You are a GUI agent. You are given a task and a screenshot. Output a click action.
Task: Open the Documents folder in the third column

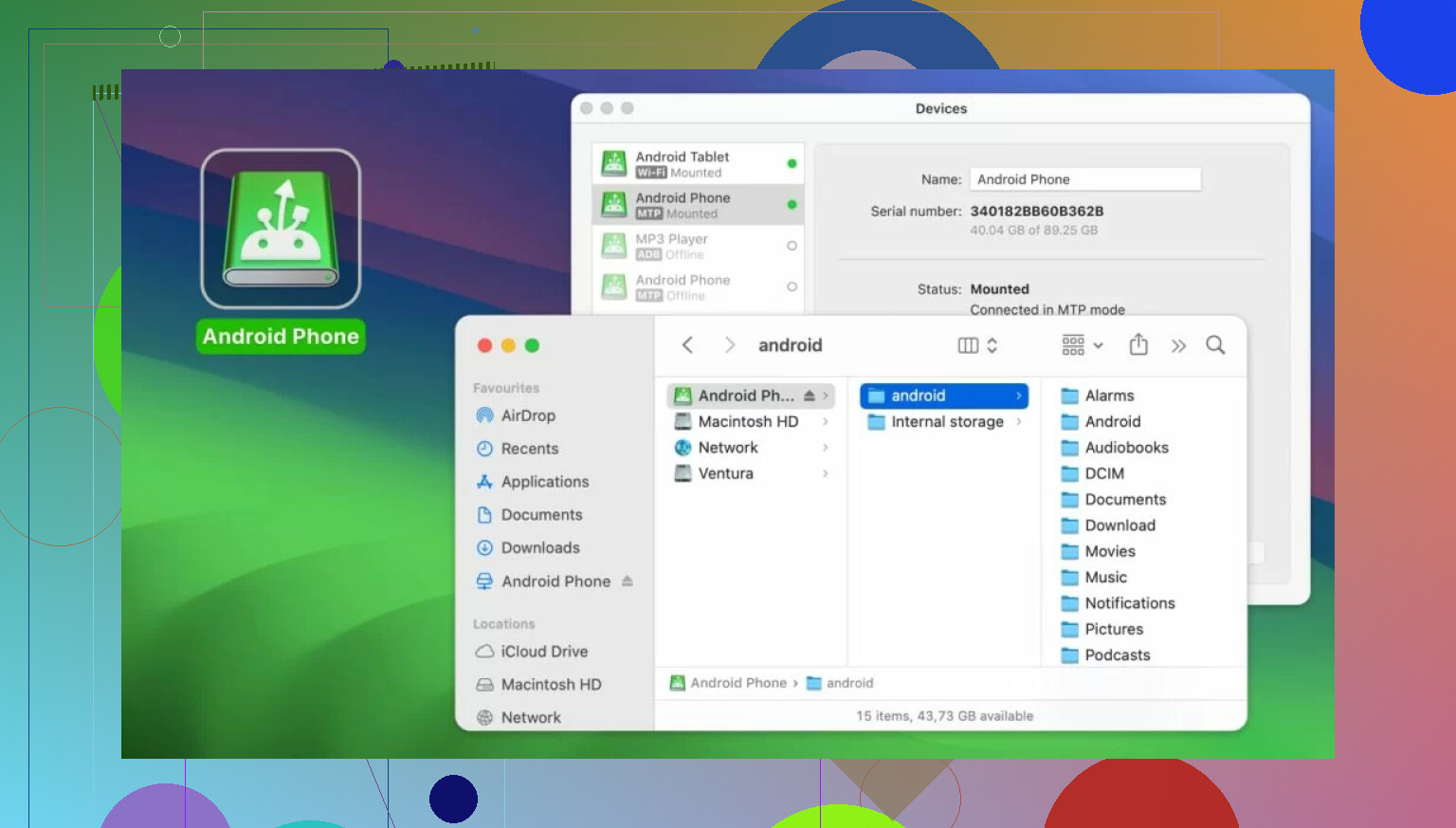[1114, 500]
